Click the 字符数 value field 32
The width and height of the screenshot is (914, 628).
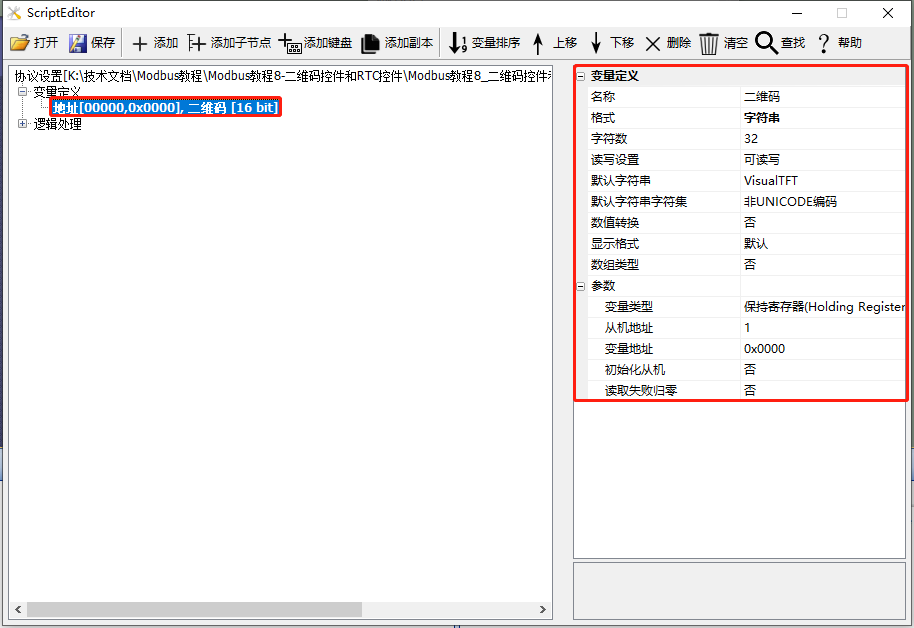click(822, 139)
